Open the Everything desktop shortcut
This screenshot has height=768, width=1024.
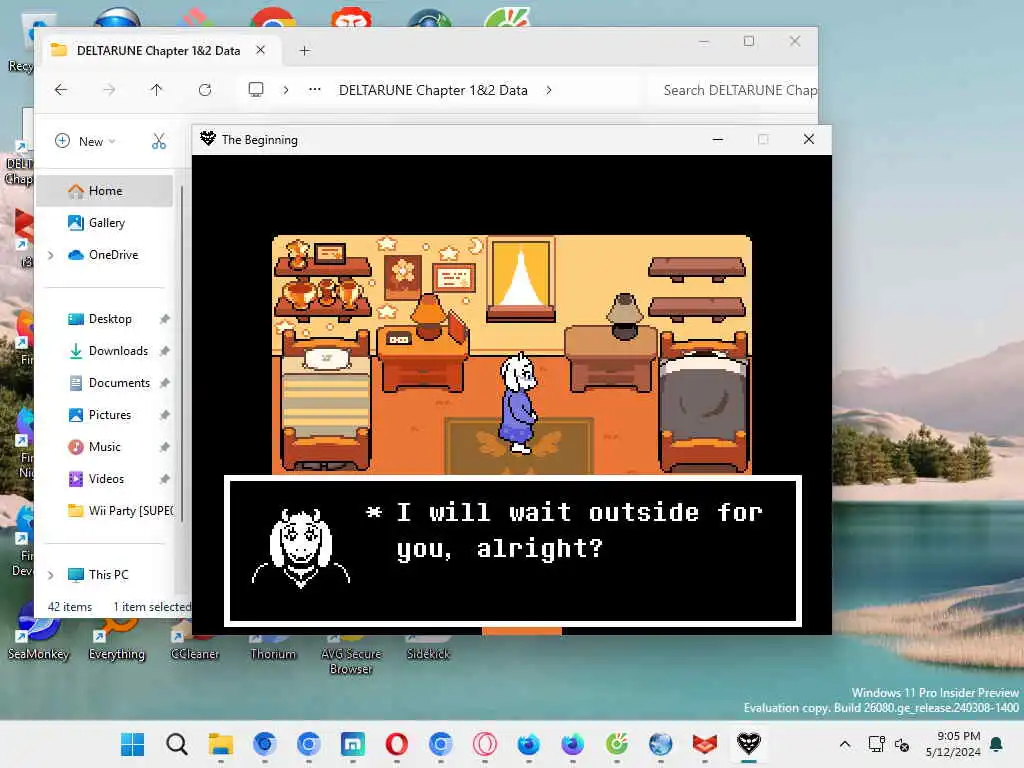[116, 642]
